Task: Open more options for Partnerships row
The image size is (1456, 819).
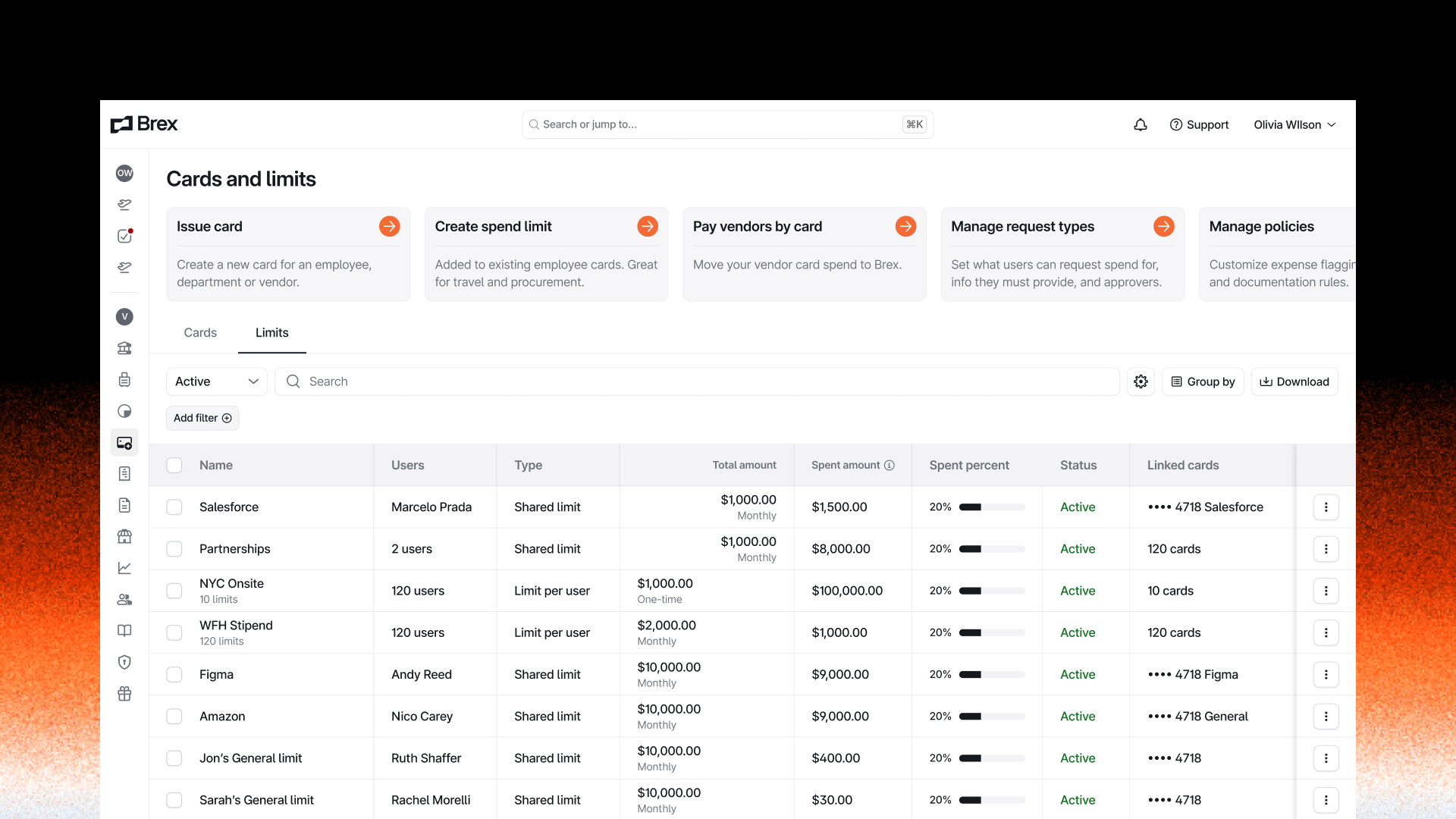Action: pos(1326,549)
